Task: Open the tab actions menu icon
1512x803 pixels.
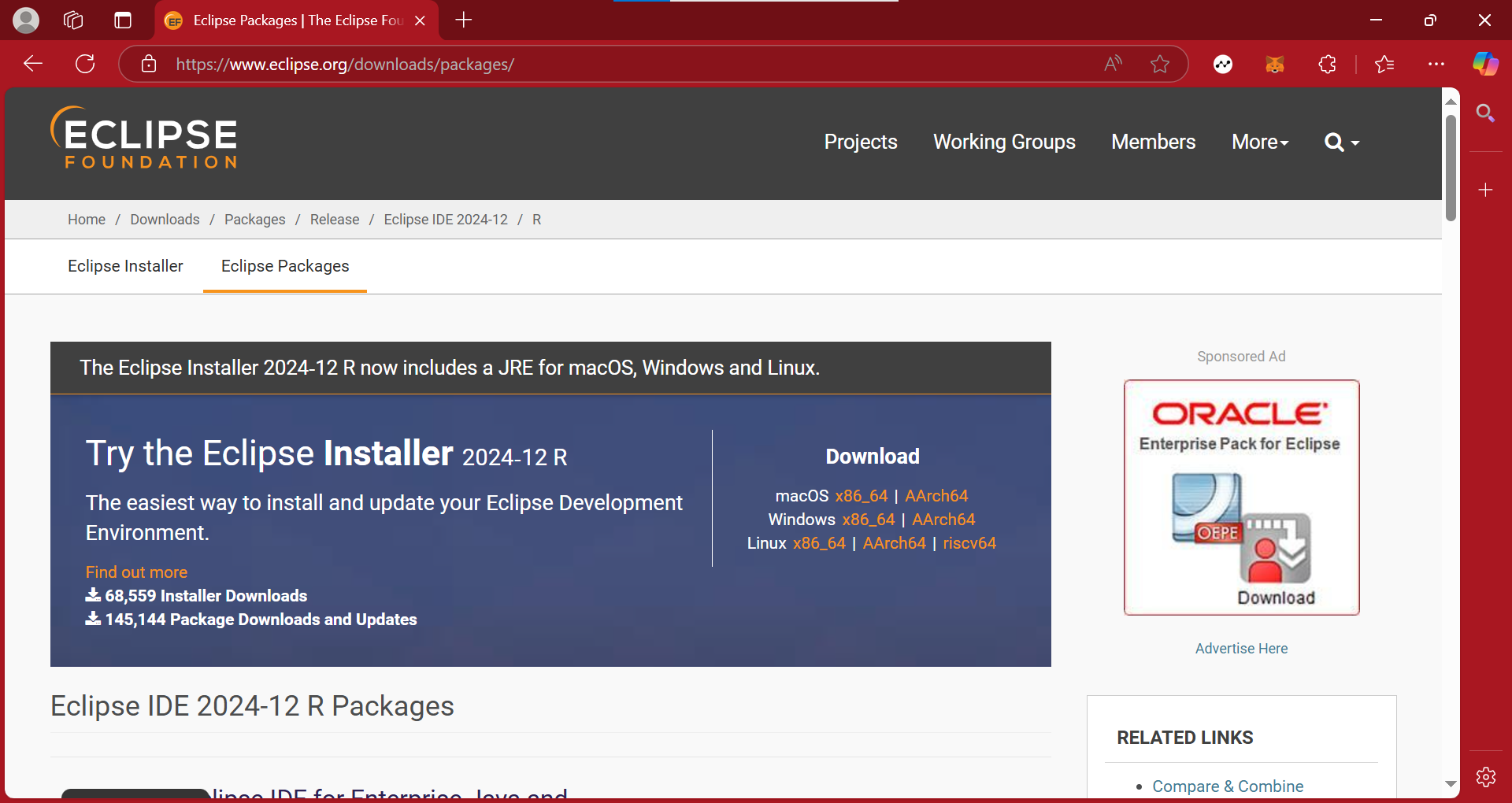Action: [123, 20]
